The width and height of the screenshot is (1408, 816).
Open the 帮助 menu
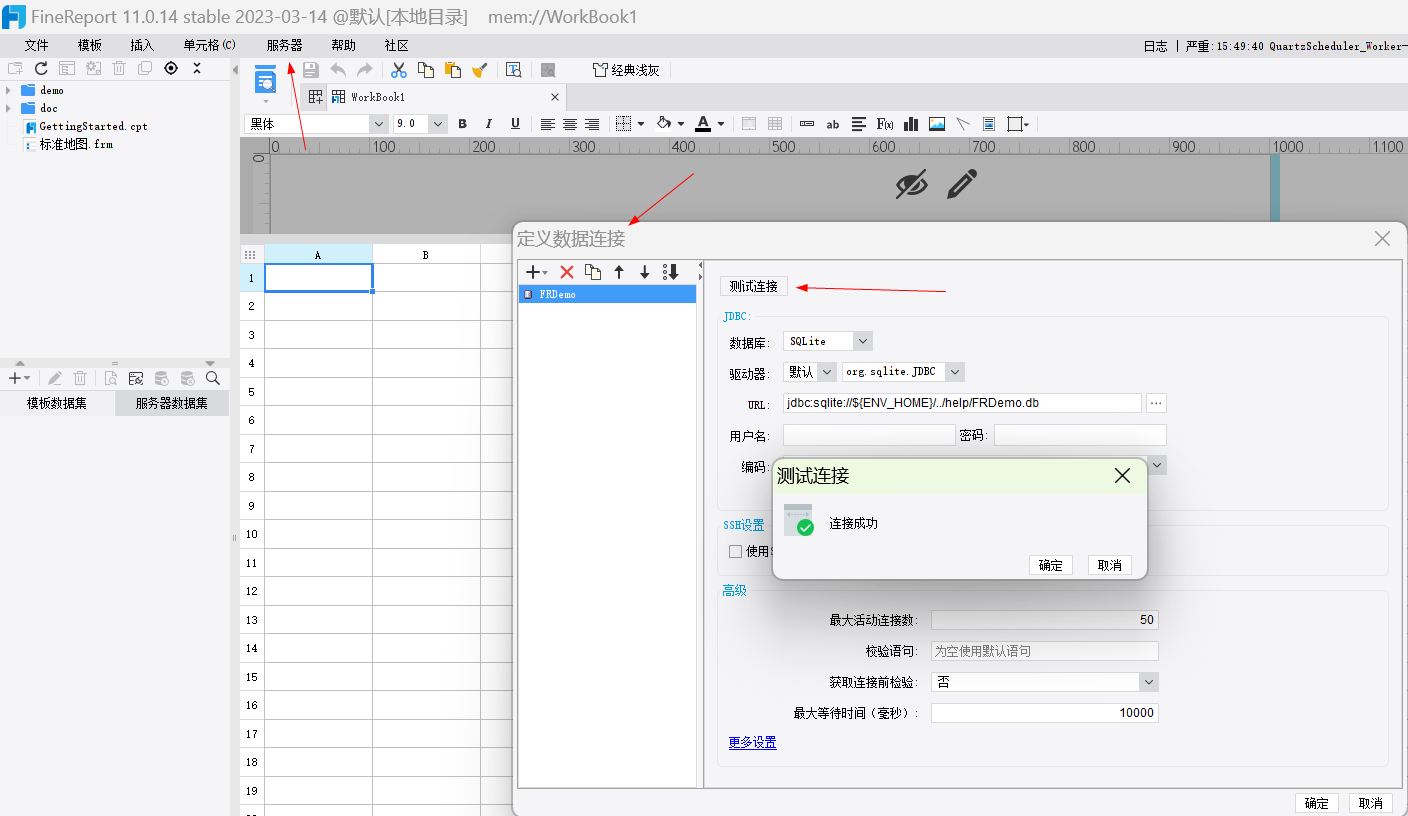point(343,46)
